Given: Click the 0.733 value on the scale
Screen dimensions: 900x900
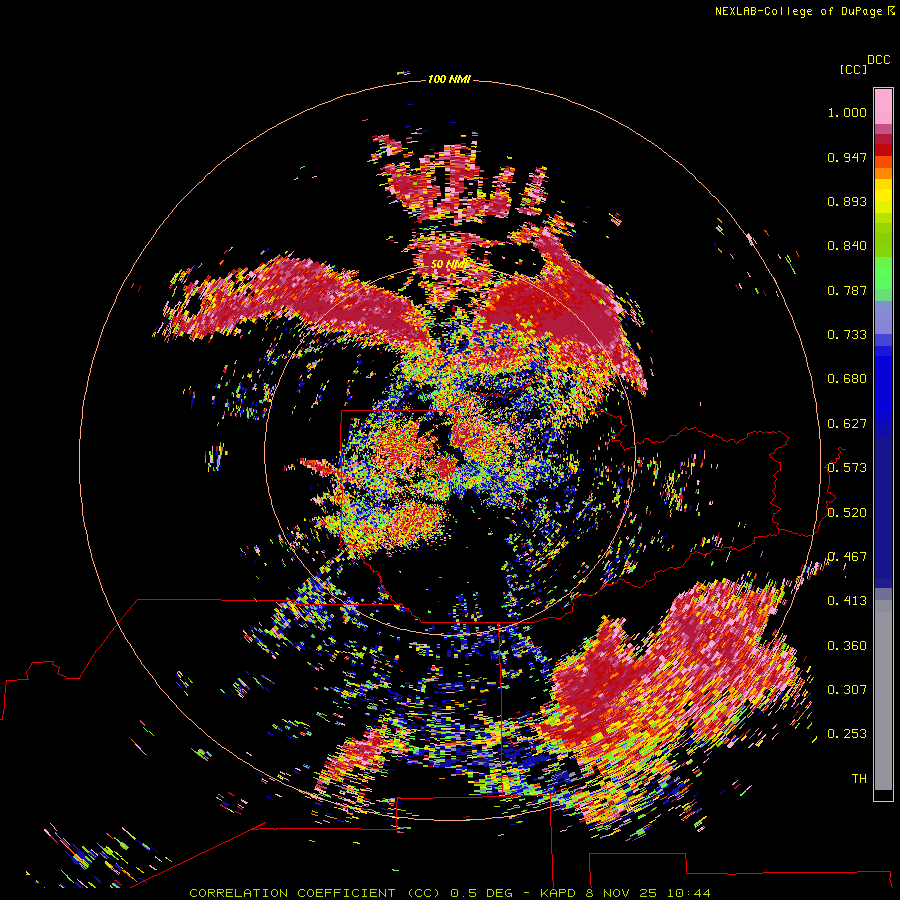Looking at the screenshot, I should [847, 335].
